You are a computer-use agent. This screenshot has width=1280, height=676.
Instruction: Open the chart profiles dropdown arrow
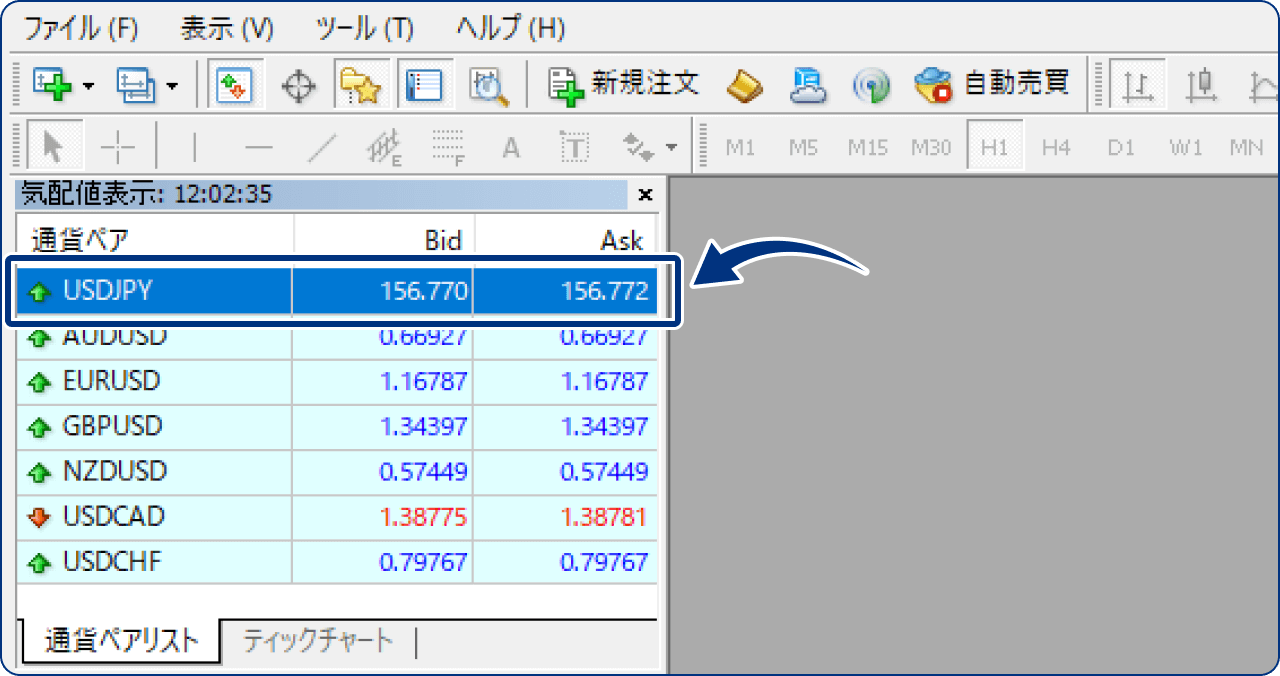coord(170,84)
